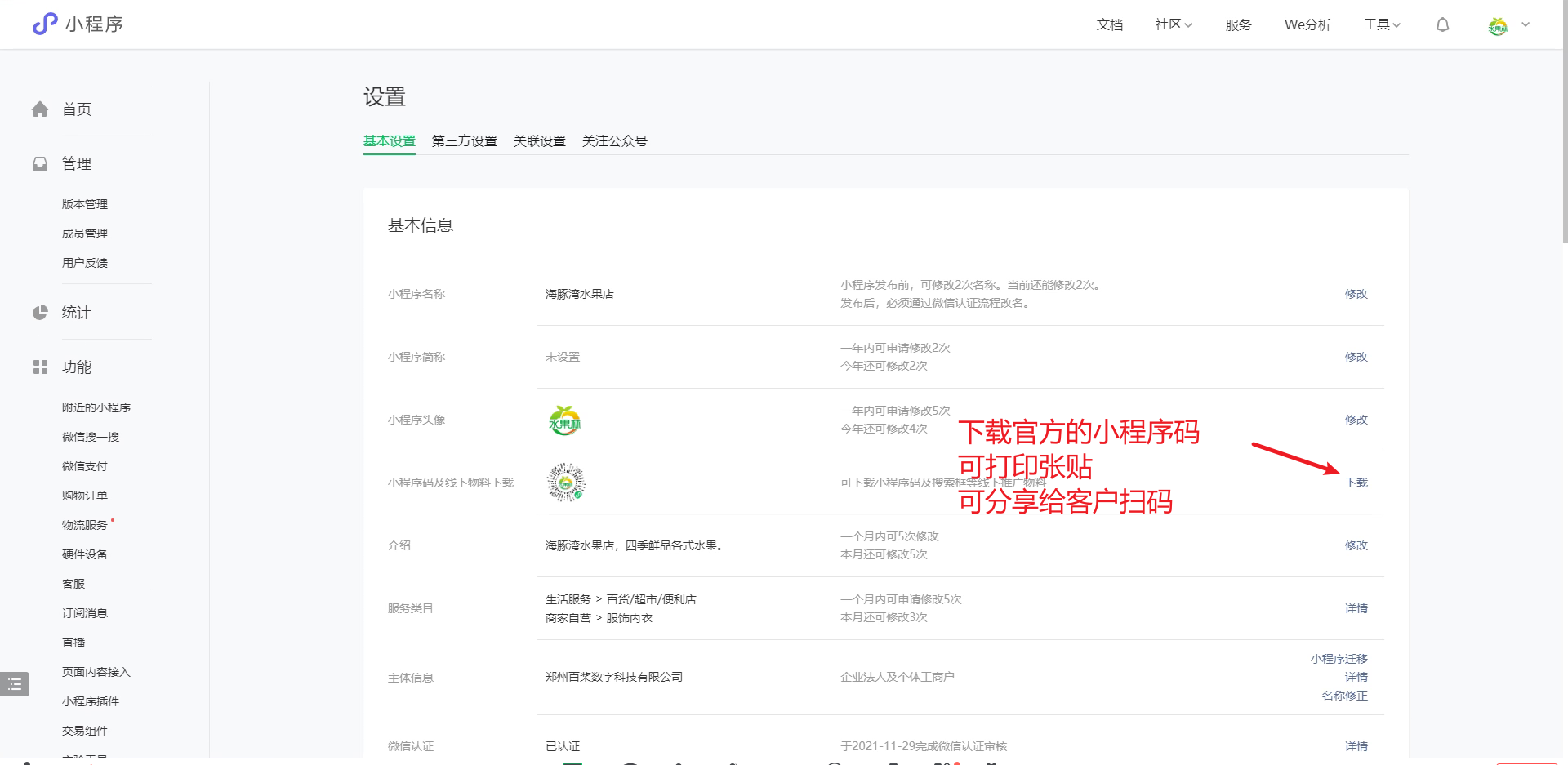Open We分析 in top navigation
The image size is (1568, 765).
1307,24
